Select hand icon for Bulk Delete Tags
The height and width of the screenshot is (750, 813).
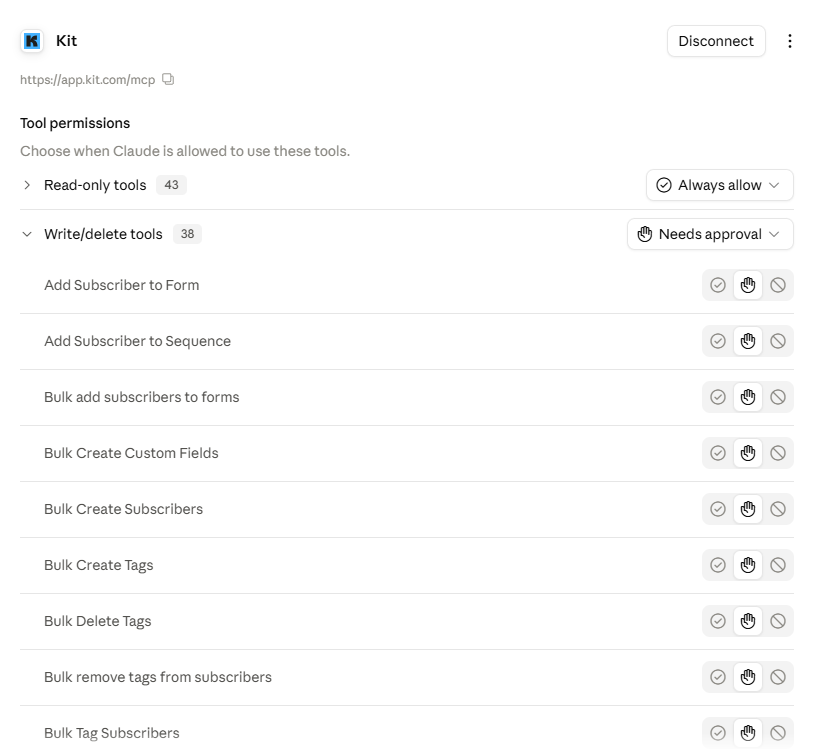coord(748,621)
